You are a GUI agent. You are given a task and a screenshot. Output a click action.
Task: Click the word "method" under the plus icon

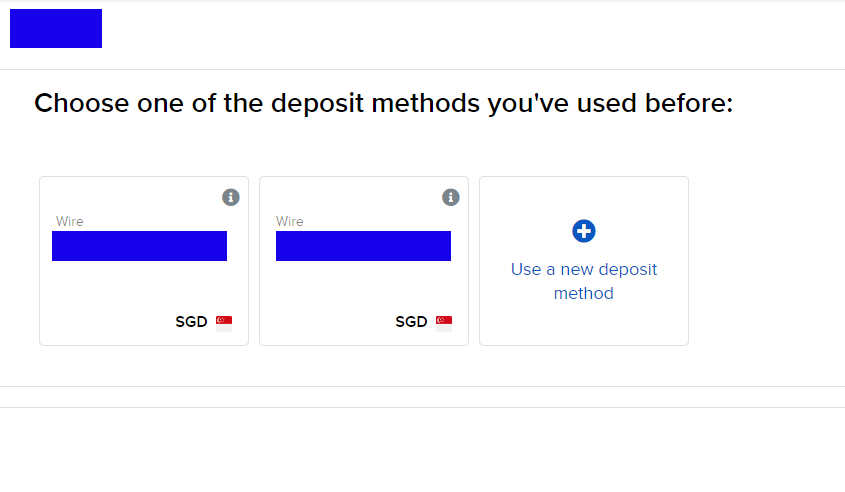584,294
